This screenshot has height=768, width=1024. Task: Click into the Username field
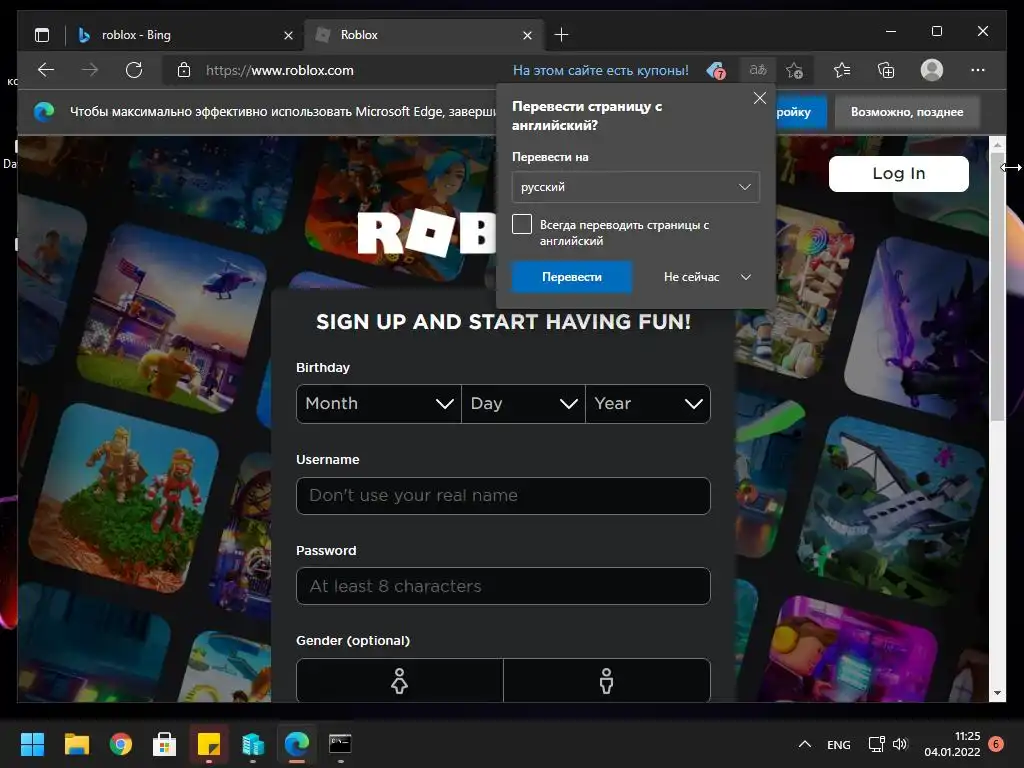[x=503, y=496]
